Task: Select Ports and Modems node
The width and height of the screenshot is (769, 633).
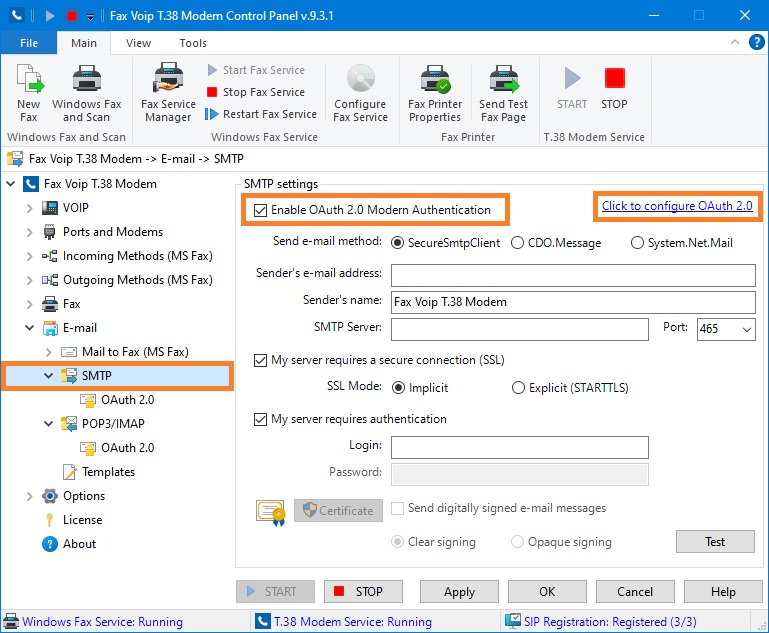Action: (113, 232)
